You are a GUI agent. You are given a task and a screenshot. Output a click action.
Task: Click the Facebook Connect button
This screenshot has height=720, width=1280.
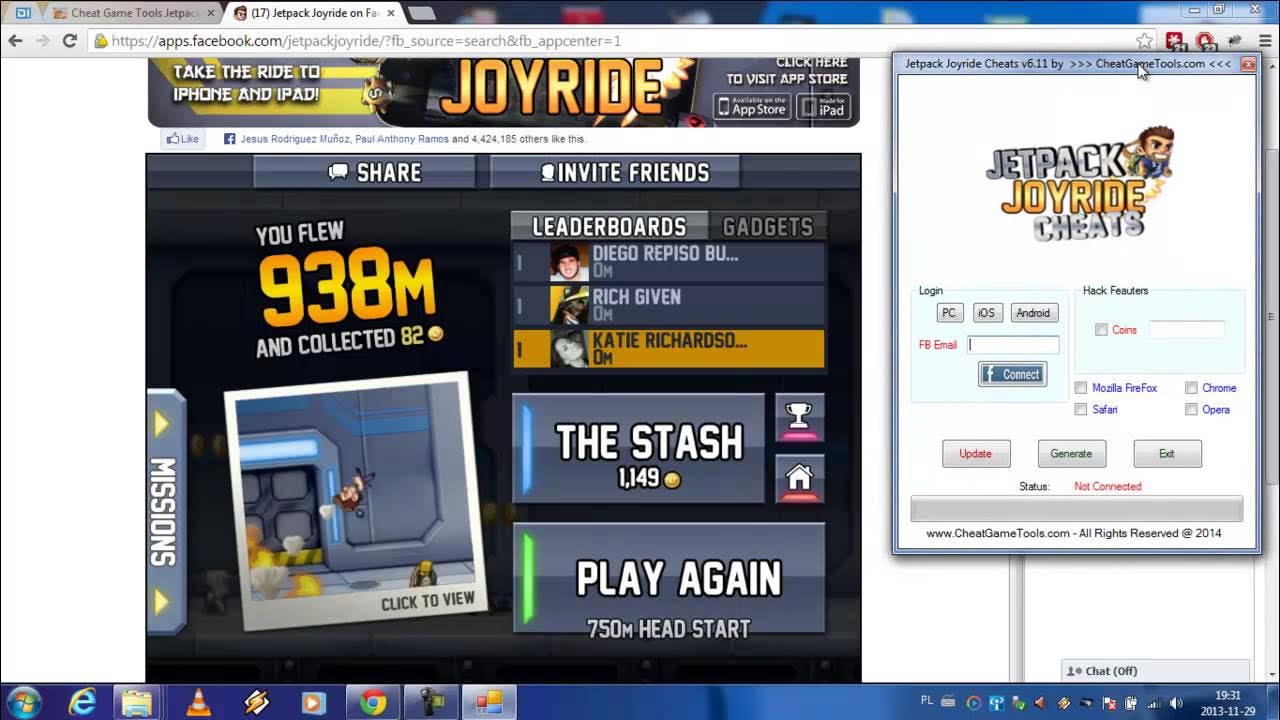pos(1012,374)
